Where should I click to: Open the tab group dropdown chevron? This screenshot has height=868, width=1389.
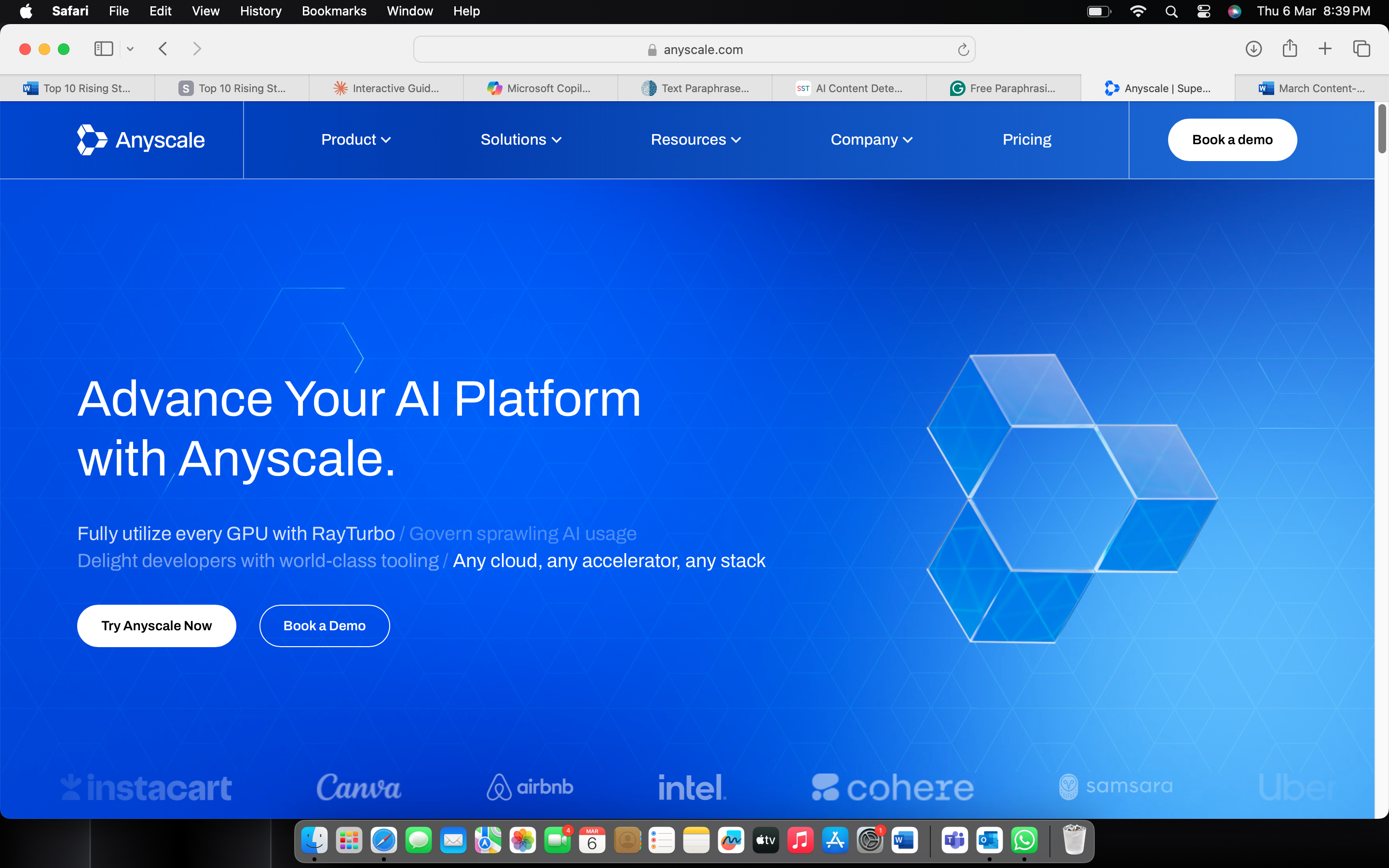(x=130, y=49)
